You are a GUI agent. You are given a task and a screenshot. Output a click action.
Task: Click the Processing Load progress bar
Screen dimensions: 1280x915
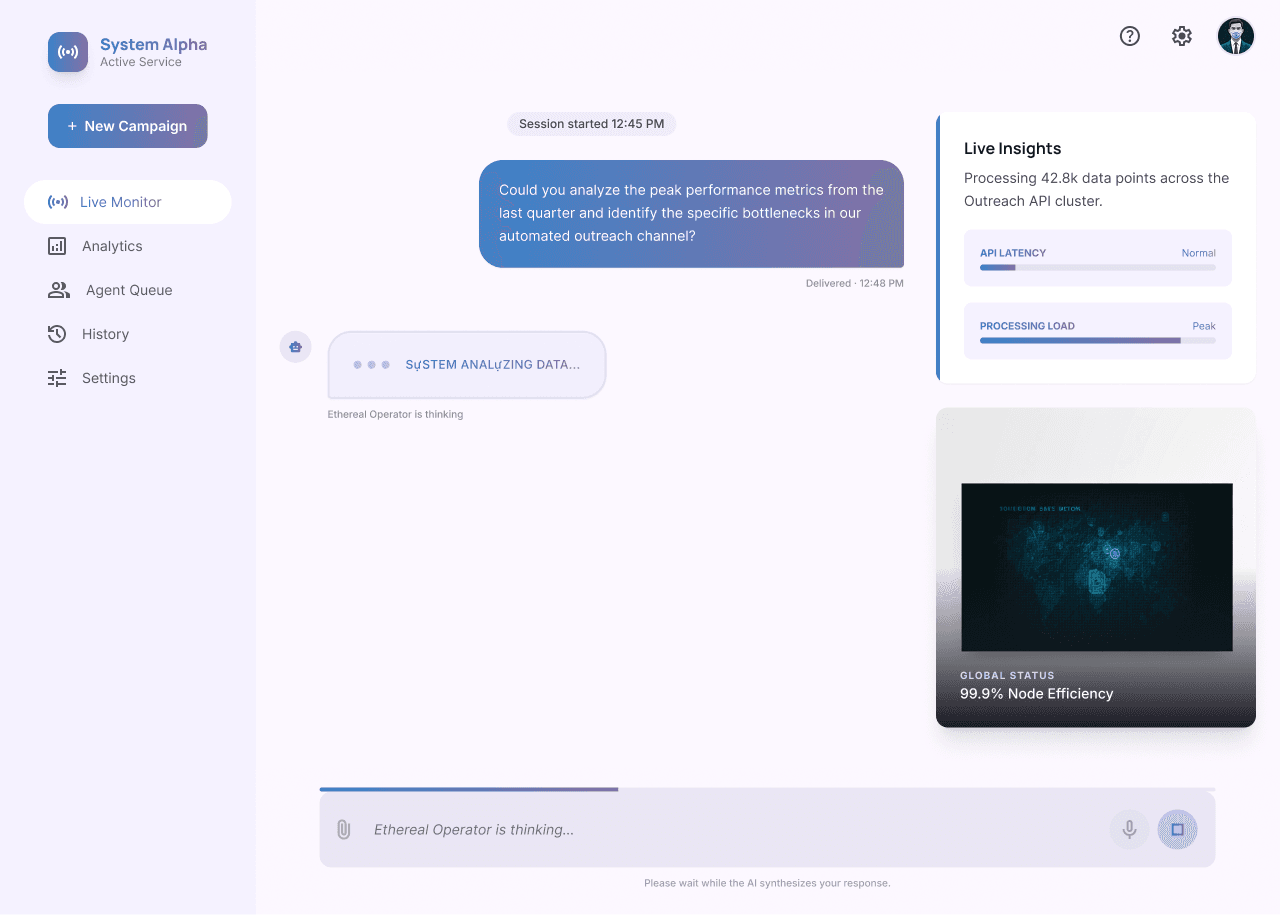1097,341
